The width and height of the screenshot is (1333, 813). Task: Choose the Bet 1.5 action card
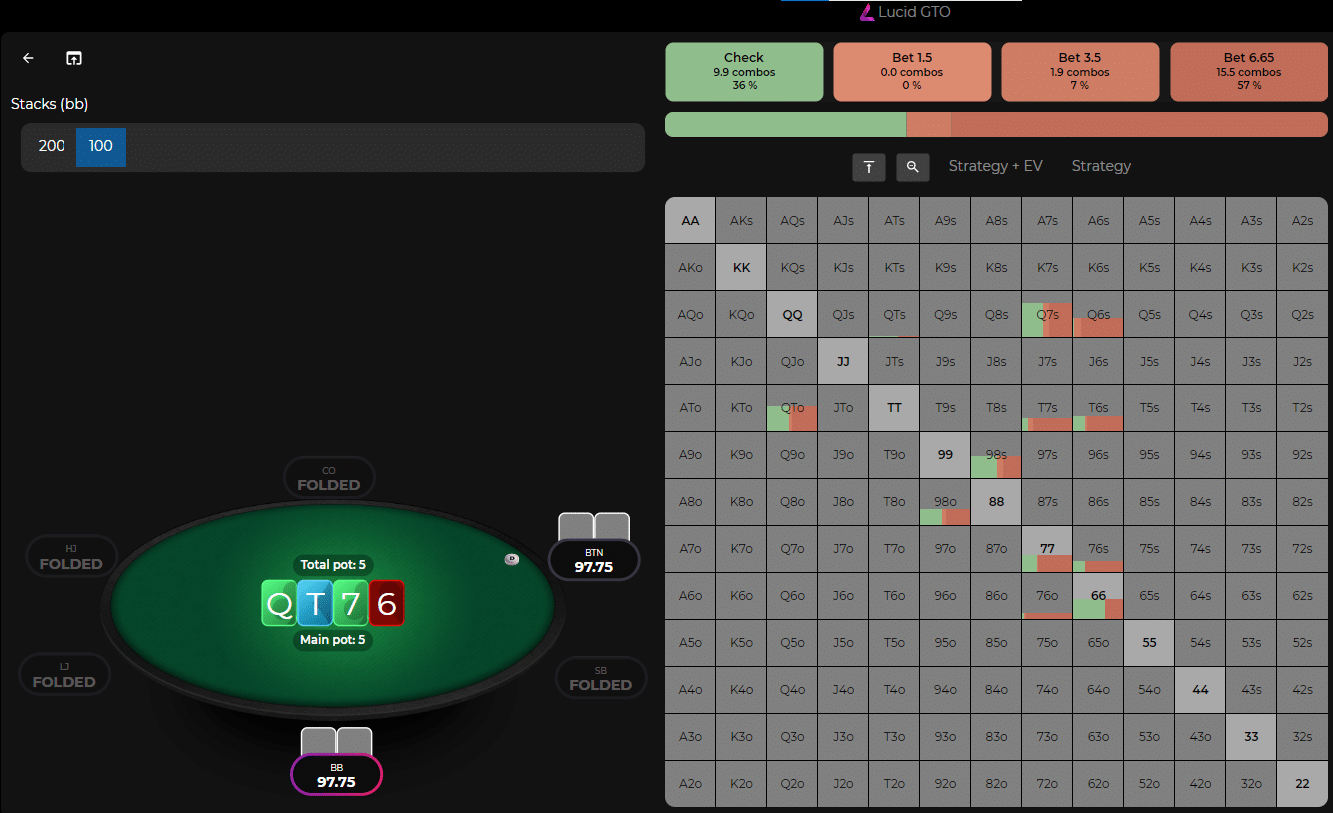[912, 72]
